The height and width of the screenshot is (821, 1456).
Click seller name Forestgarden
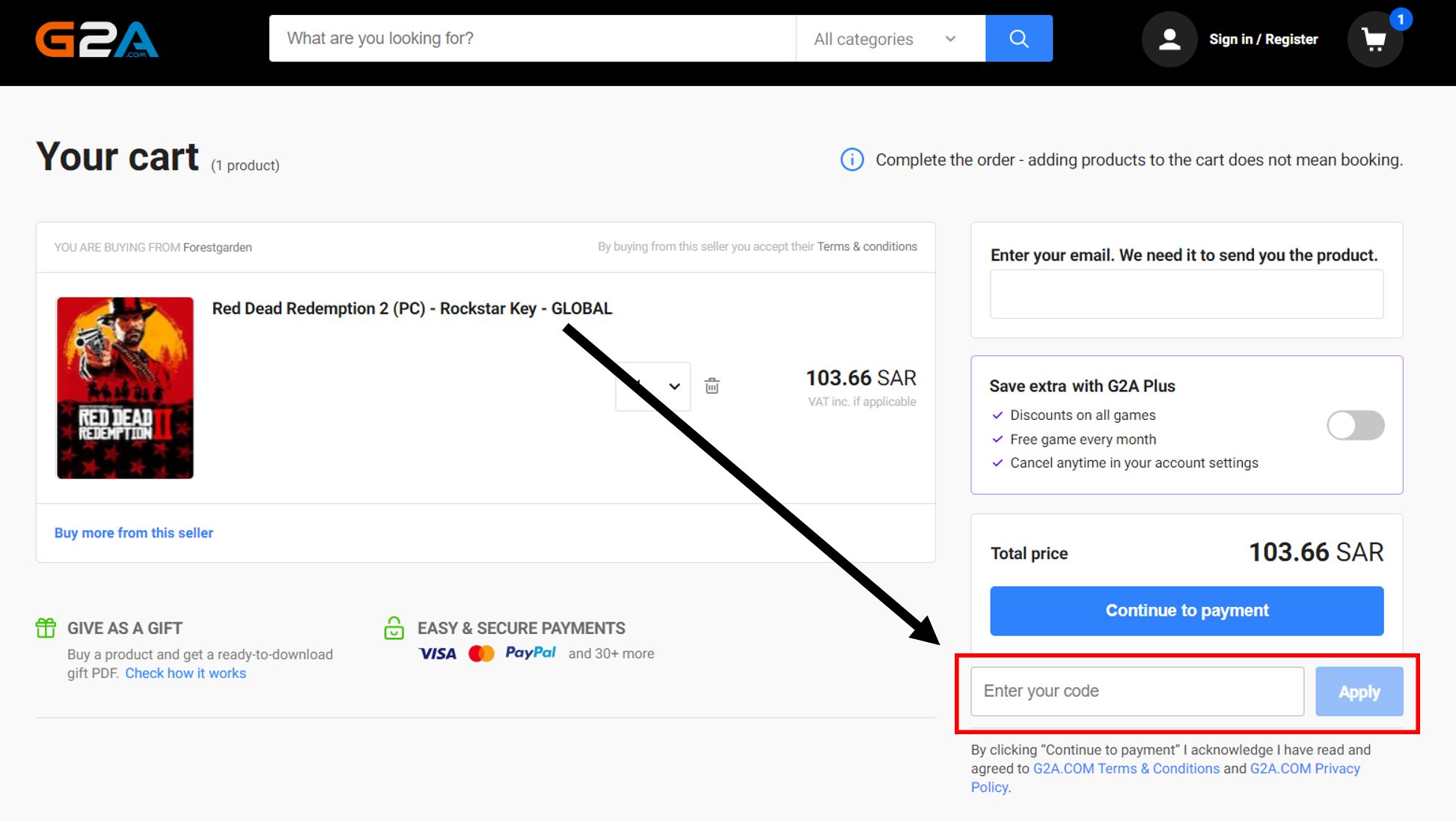pos(217,247)
